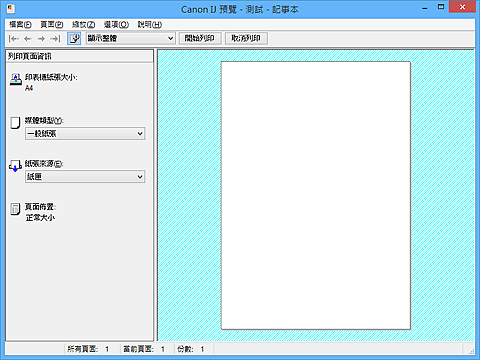
Task: Click the window resize grip corner
Action: pos(471,351)
